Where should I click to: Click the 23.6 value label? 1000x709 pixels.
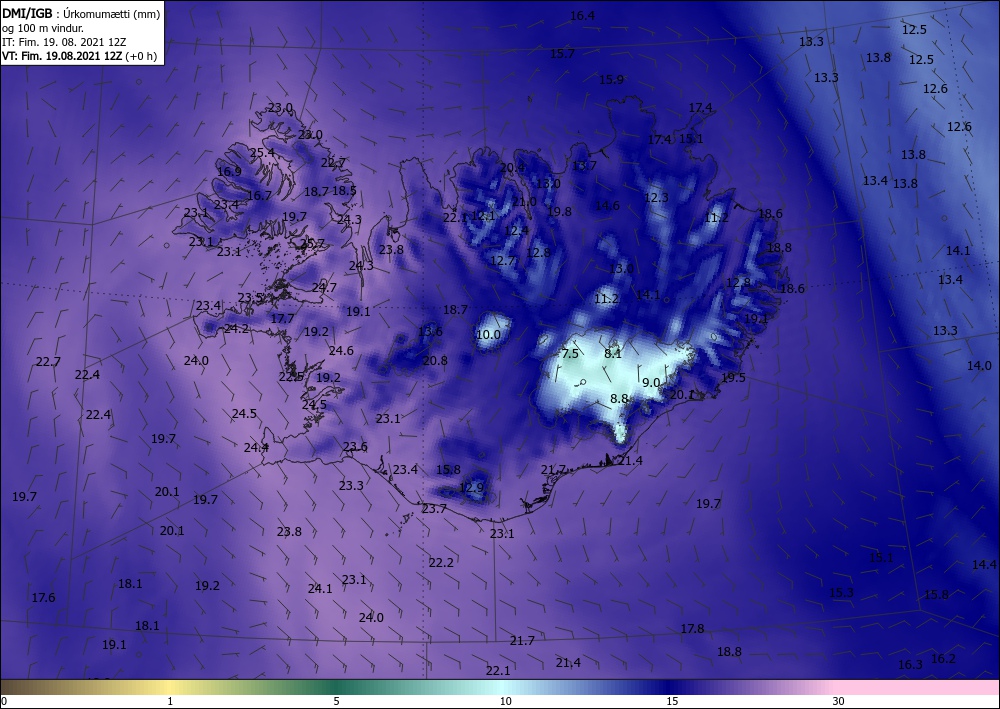pyautogui.click(x=355, y=447)
